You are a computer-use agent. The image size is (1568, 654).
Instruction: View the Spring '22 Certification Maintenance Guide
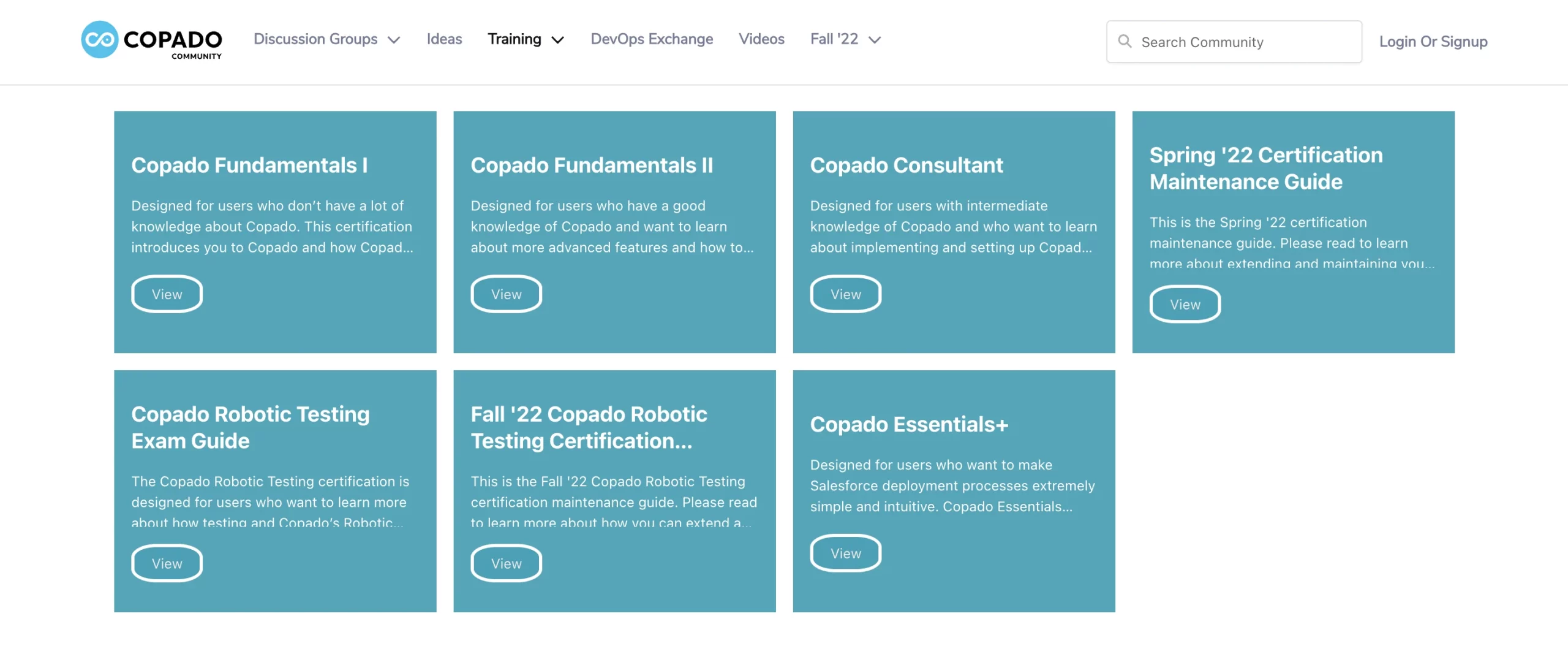tap(1185, 304)
